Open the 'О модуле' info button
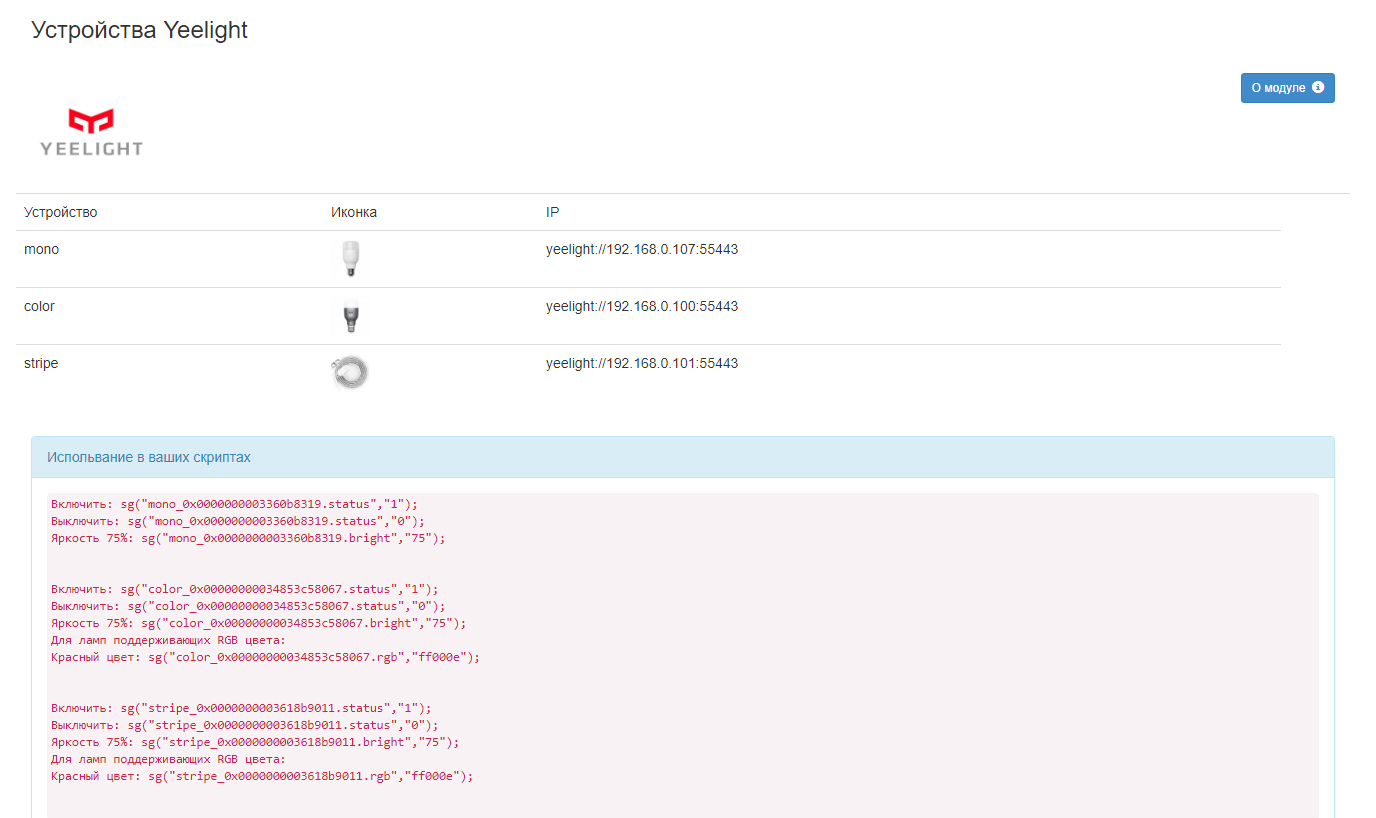 pos(1287,88)
